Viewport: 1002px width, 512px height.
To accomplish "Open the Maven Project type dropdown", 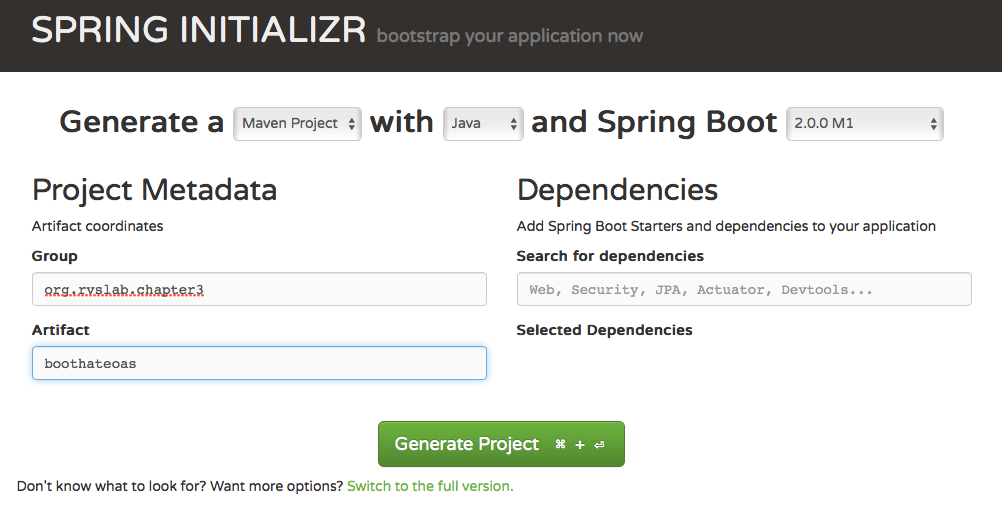I will coord(297,123).
